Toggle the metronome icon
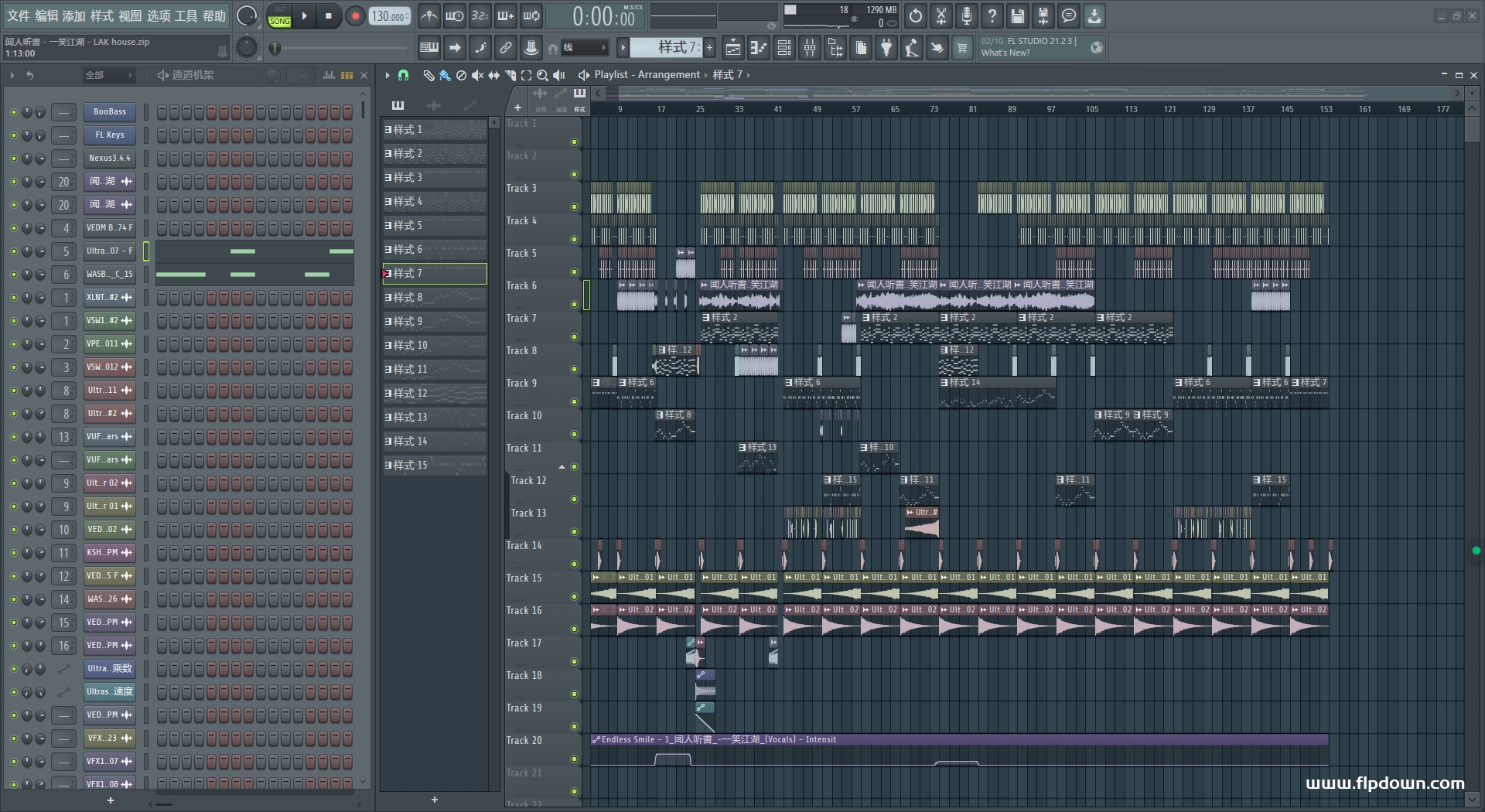The width and height of the screenshot is (1485, 812). [428, 15]
